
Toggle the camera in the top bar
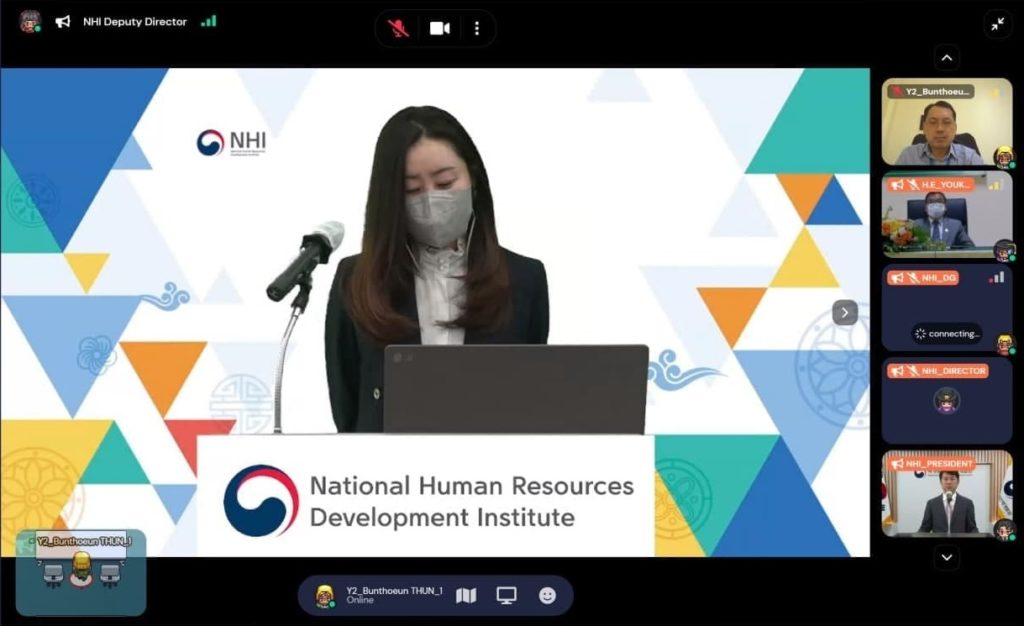point(440,28)
